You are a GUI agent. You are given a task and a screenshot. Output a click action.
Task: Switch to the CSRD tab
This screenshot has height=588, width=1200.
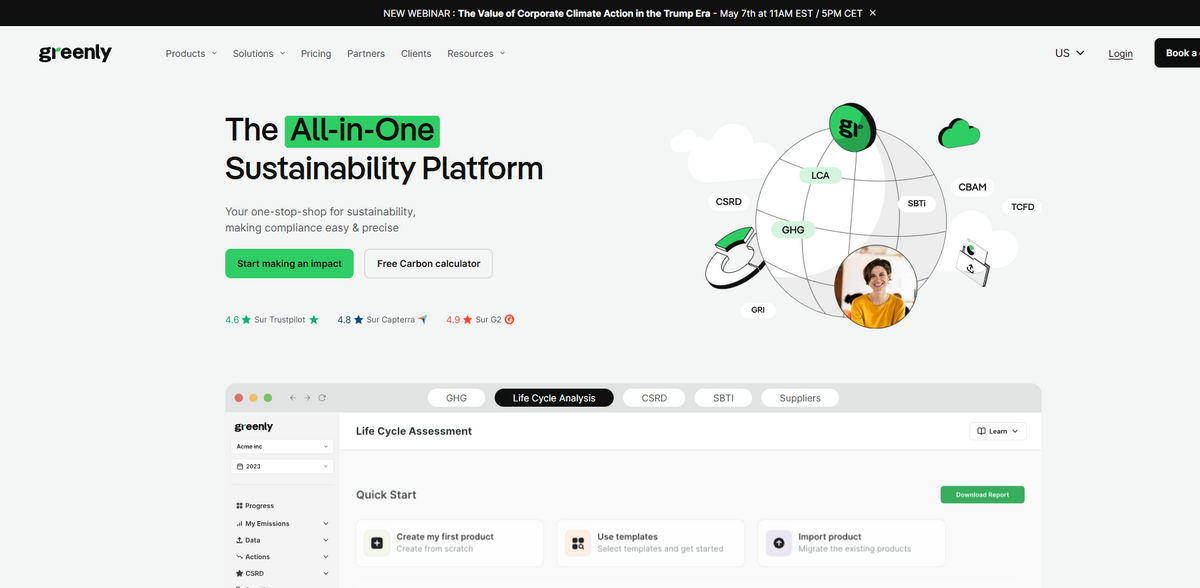click(654, 398)
